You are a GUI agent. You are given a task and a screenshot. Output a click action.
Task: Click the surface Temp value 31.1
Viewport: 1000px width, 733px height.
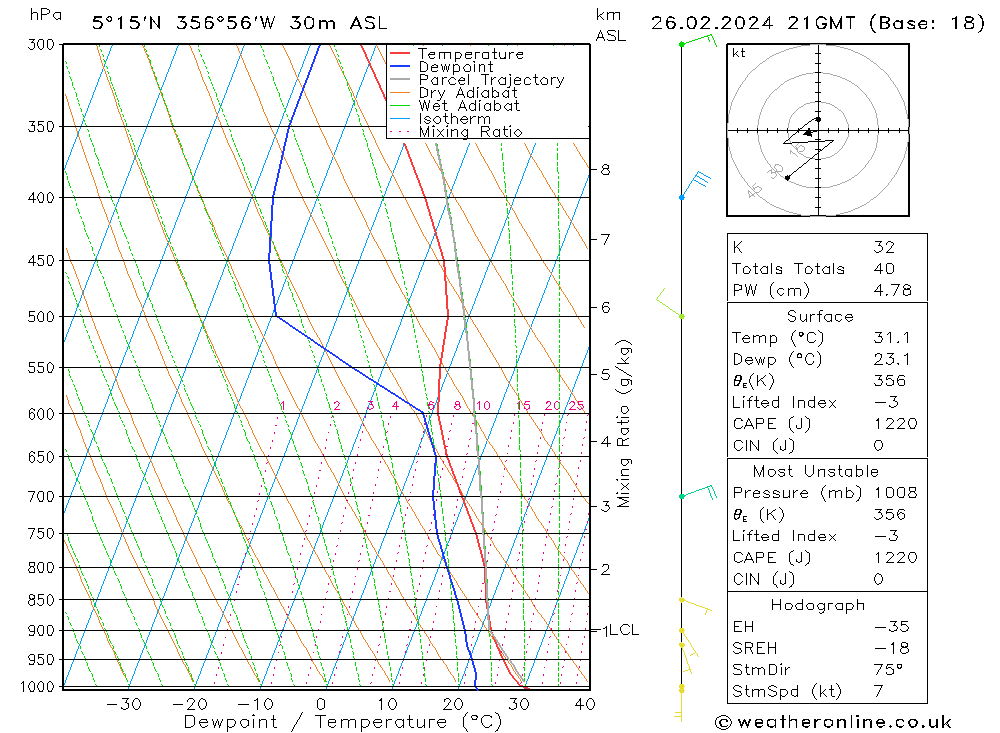(892, 337)
